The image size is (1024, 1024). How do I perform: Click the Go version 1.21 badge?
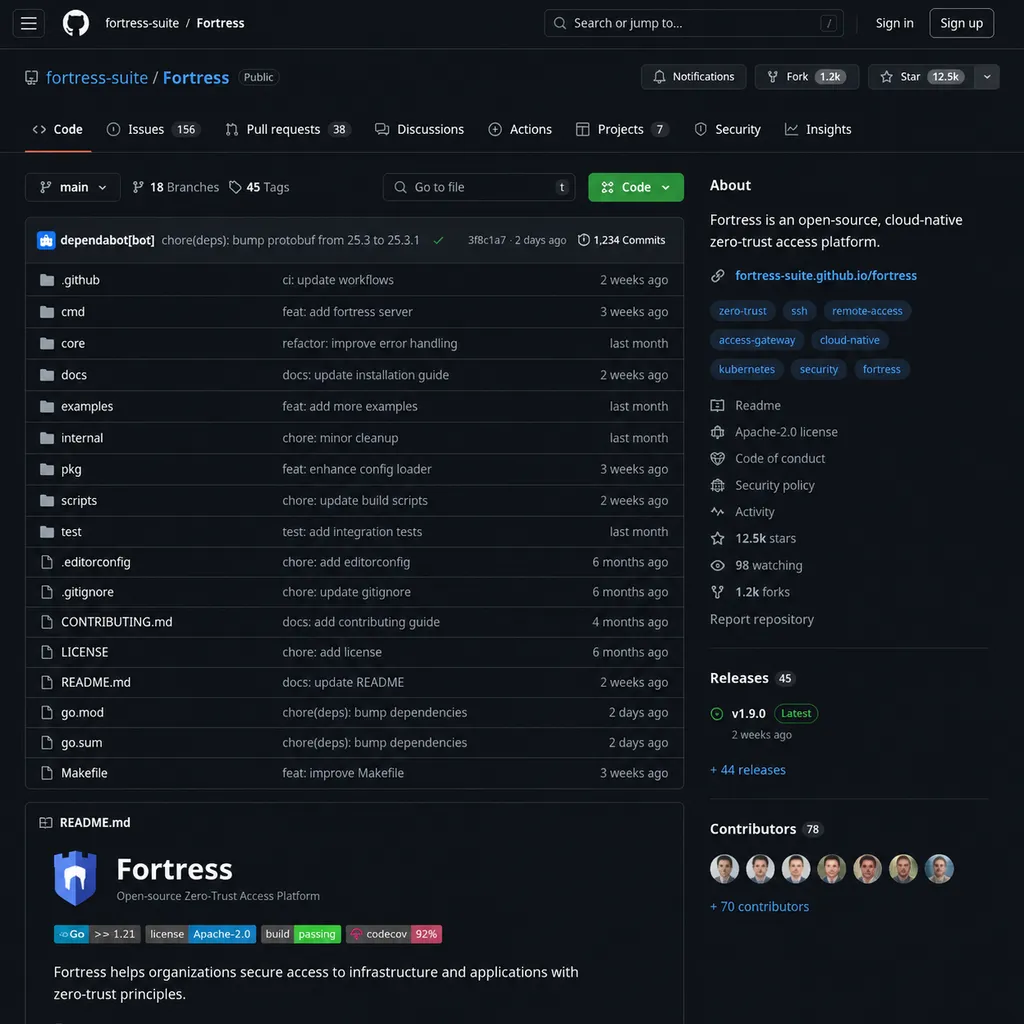click(97, 935)
